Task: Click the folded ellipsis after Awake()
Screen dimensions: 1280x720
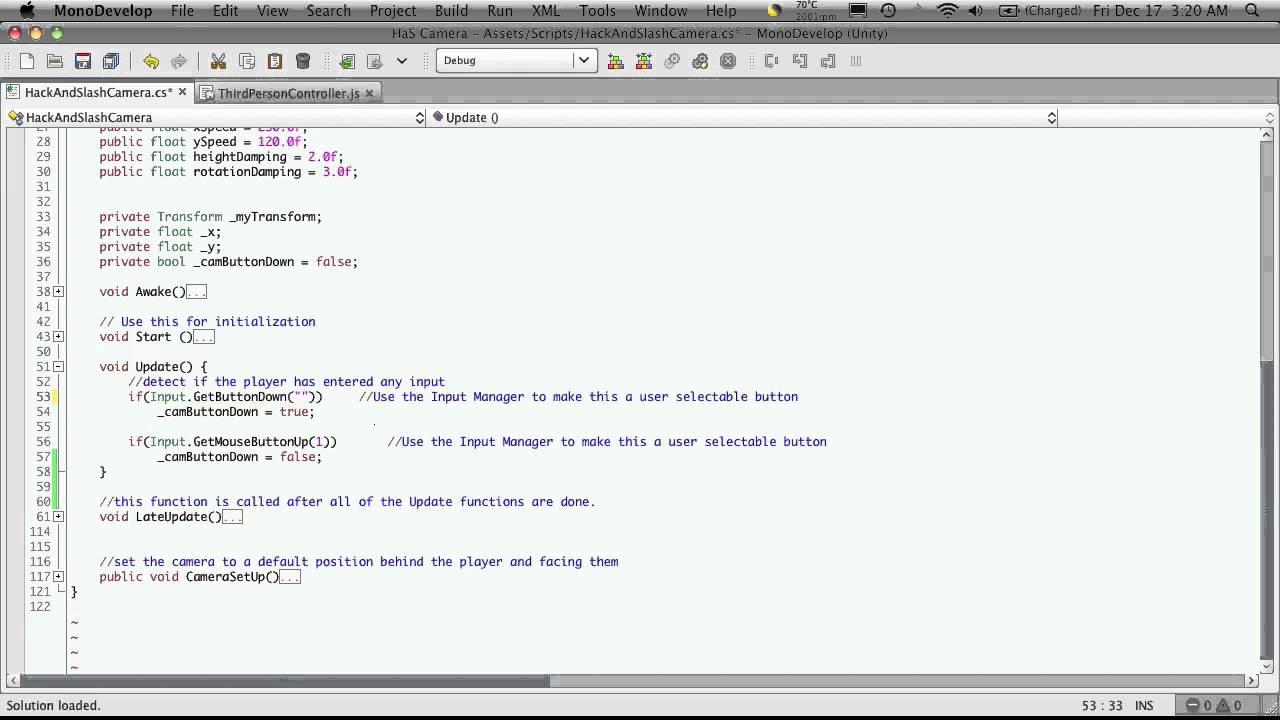Action: click(196, 292)
